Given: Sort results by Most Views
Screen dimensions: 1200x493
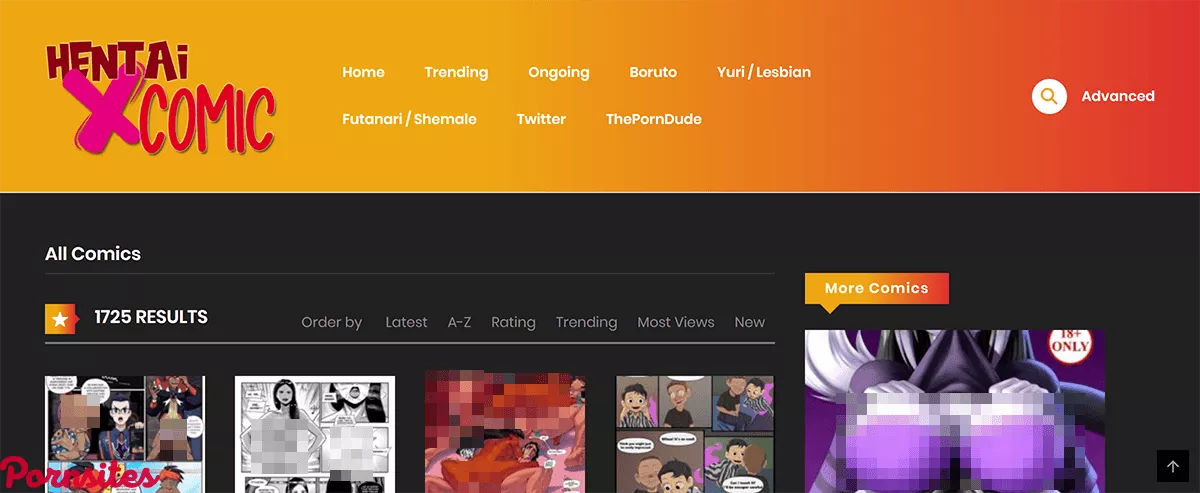Looking at the screenshot, I should pyautogui.click(x=675, y=322).
